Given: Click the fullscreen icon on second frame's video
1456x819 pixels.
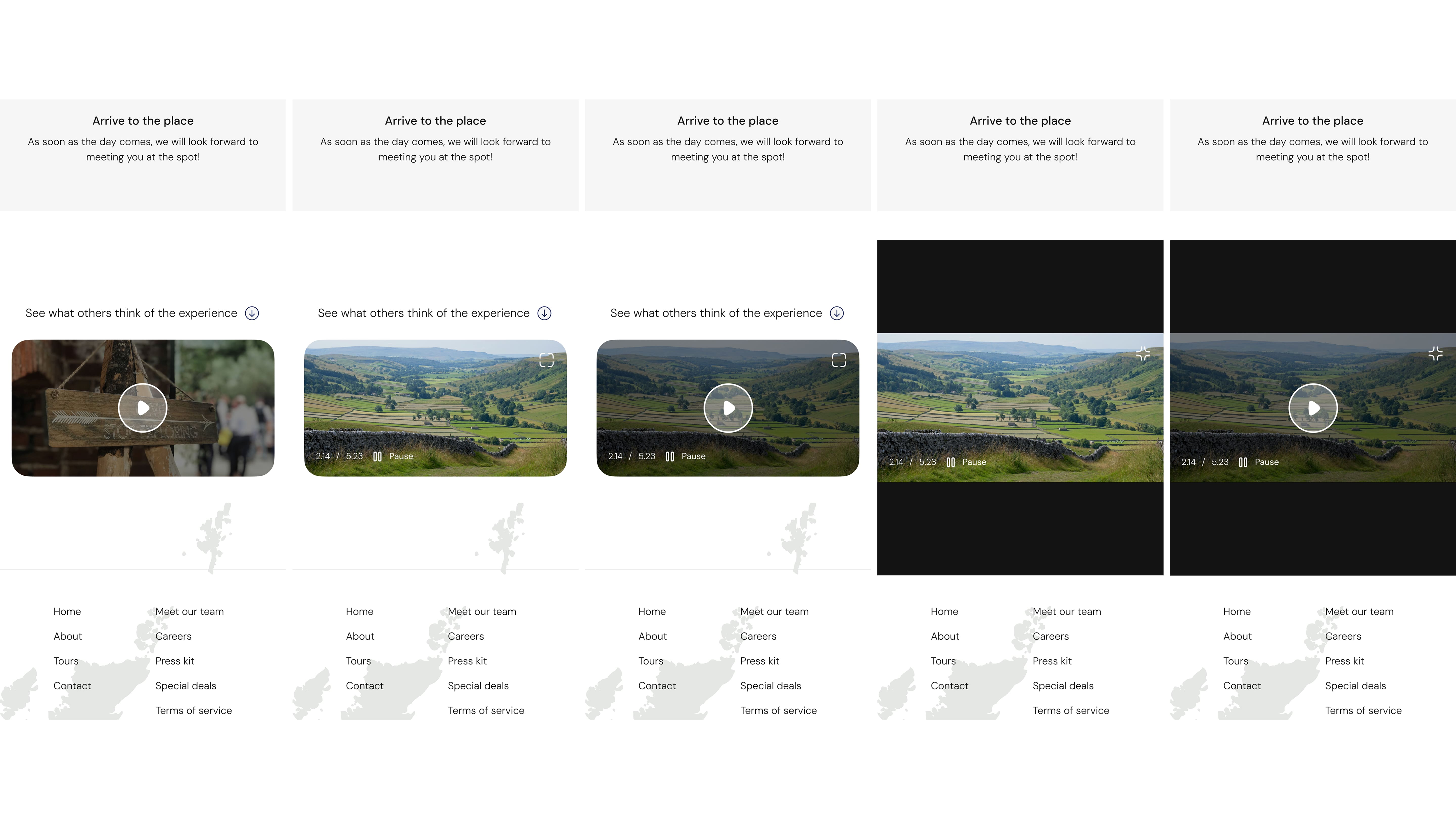Looking at the screenshot, I should 547,360.
